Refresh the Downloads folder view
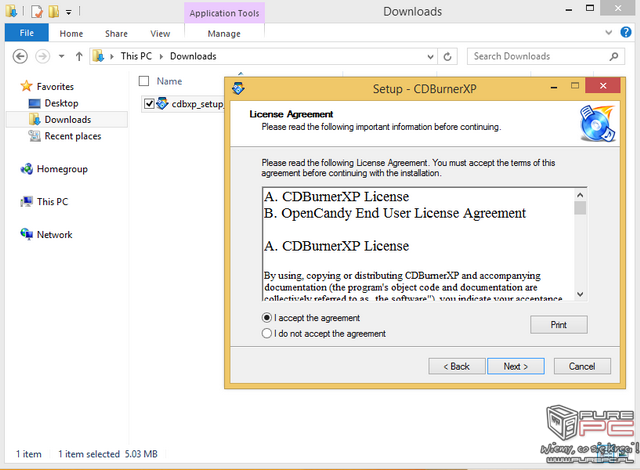640x470 pixels. coord(447,56)
